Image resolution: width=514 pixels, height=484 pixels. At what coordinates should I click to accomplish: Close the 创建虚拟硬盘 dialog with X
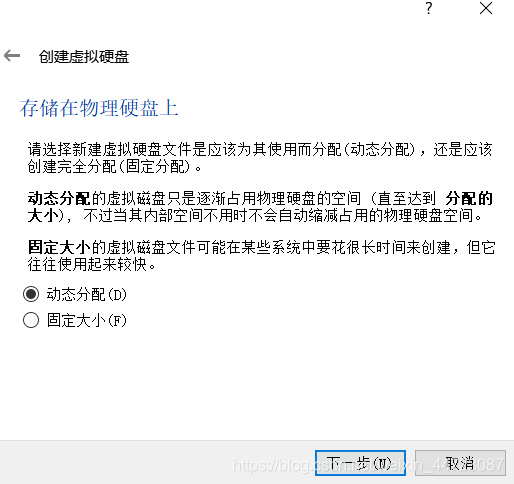pos(486,8)
